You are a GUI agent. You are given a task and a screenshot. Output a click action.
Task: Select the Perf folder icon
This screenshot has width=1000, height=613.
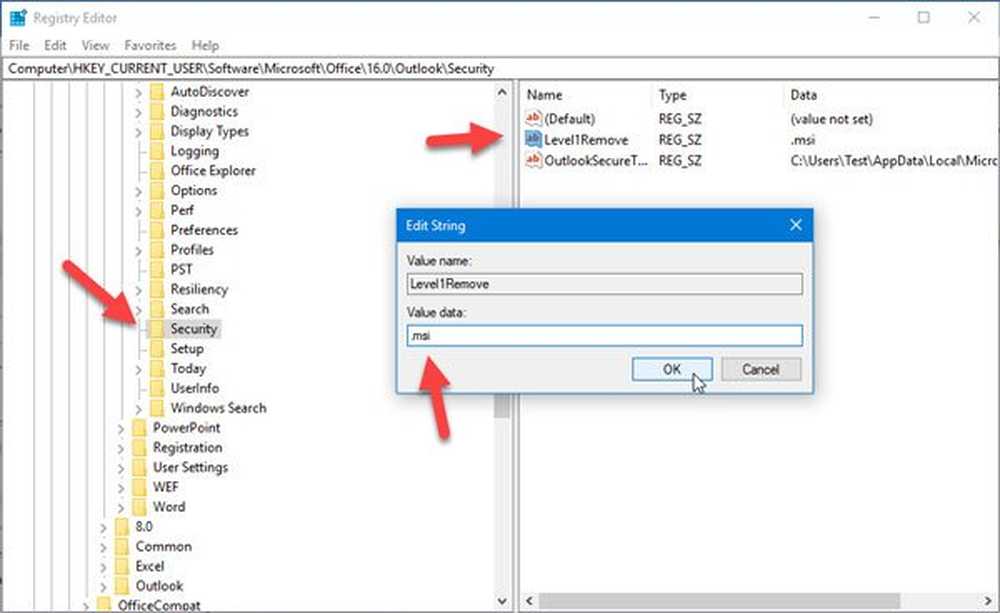coord(157,210)
